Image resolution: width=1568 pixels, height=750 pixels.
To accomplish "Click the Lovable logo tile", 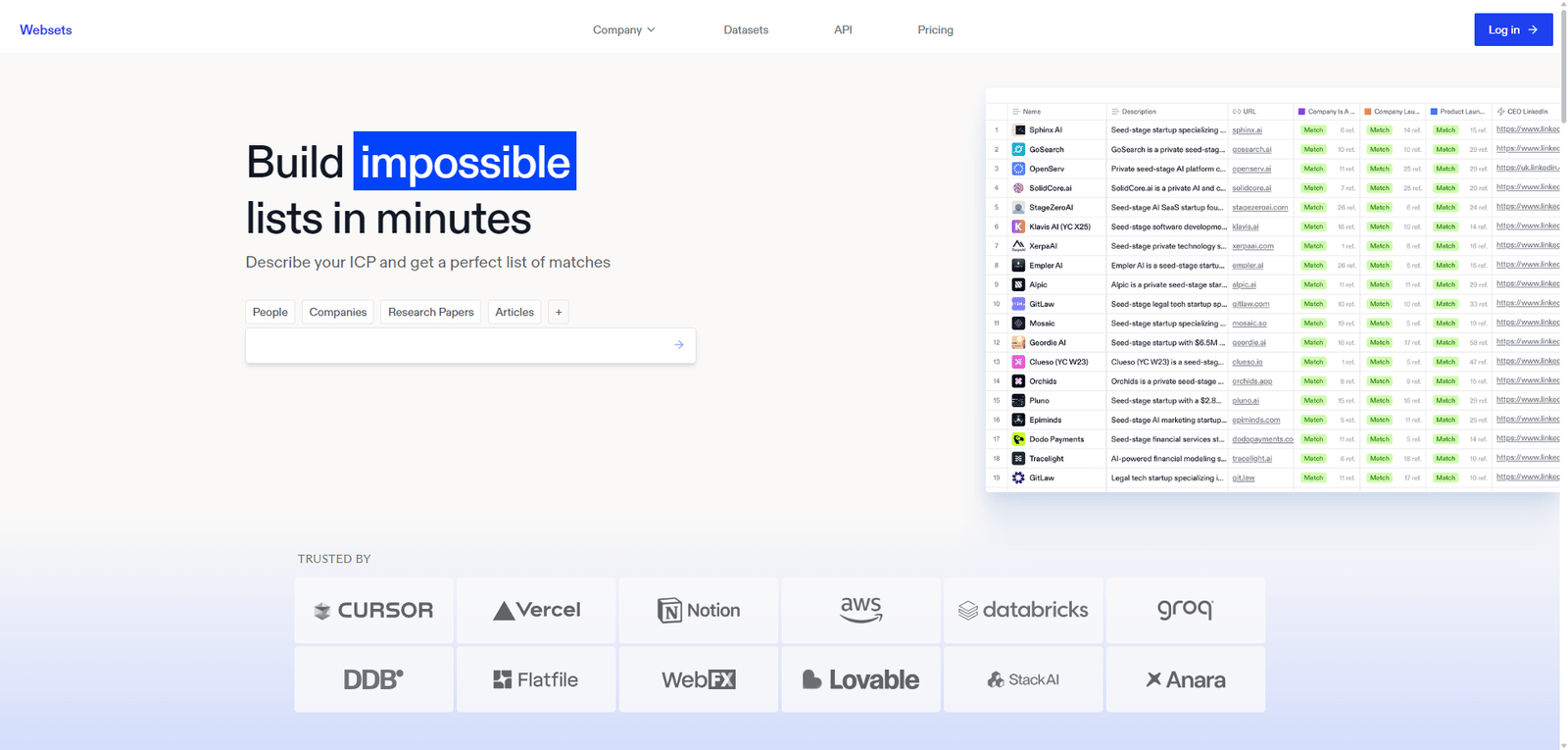I will pyautogui.click(x=860, y=679).
